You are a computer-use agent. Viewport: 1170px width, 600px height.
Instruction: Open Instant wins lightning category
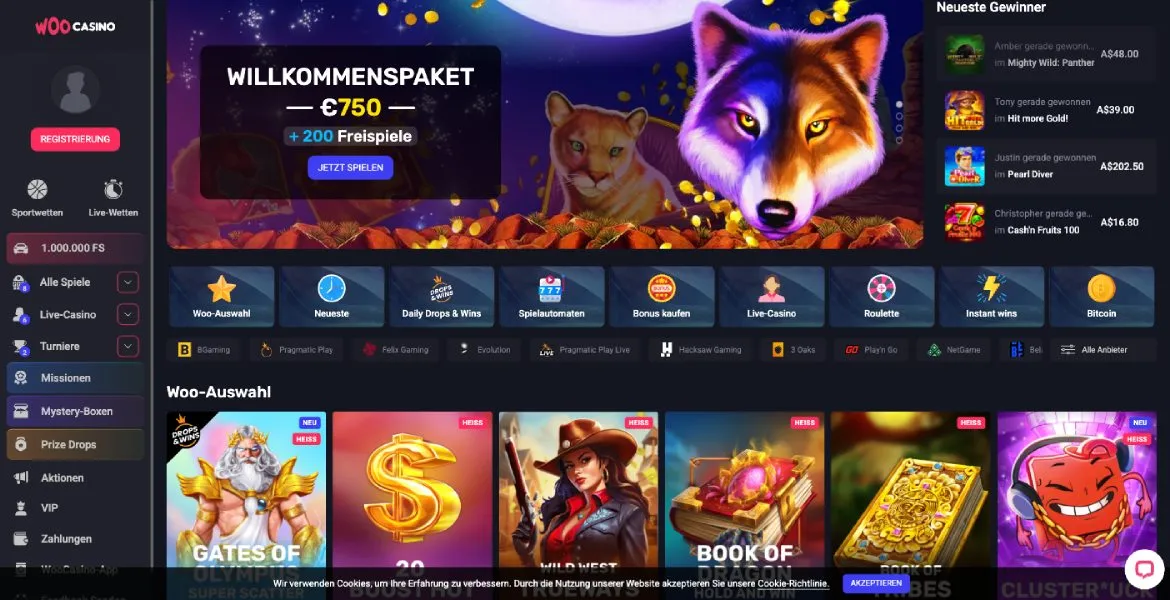coord(992,296)
